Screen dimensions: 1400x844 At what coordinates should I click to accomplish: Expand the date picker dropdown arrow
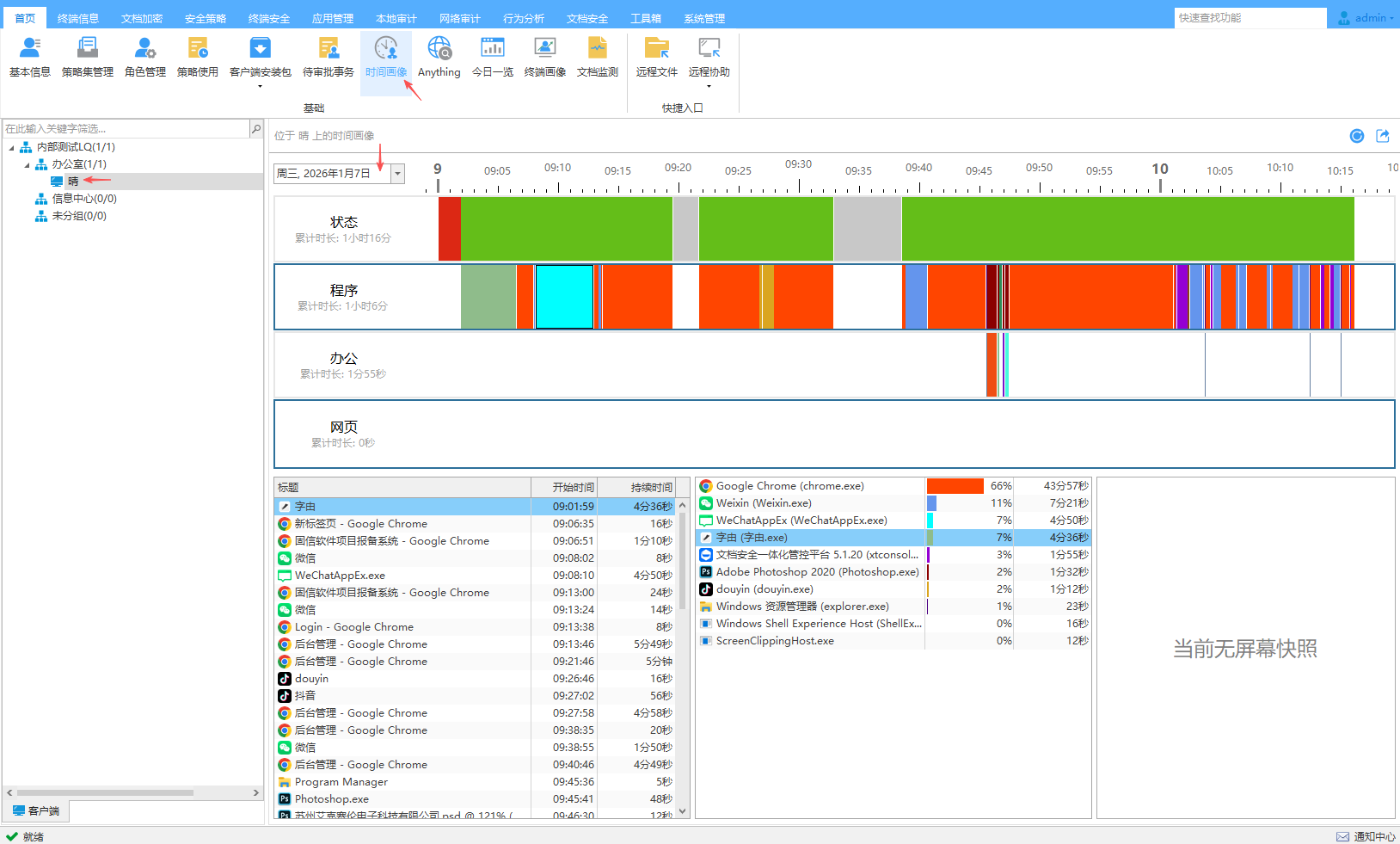397,174
